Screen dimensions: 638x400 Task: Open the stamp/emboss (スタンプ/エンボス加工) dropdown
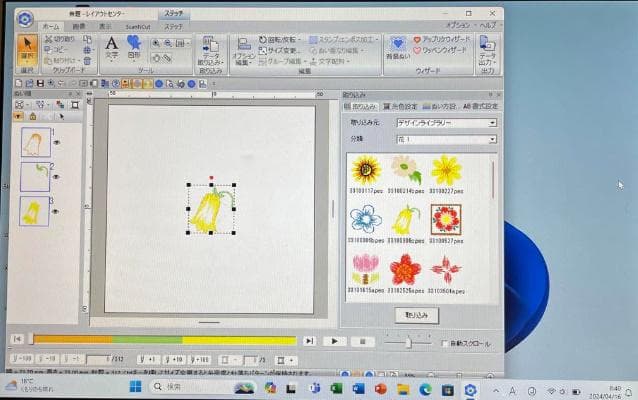click(x=344, y=39)
